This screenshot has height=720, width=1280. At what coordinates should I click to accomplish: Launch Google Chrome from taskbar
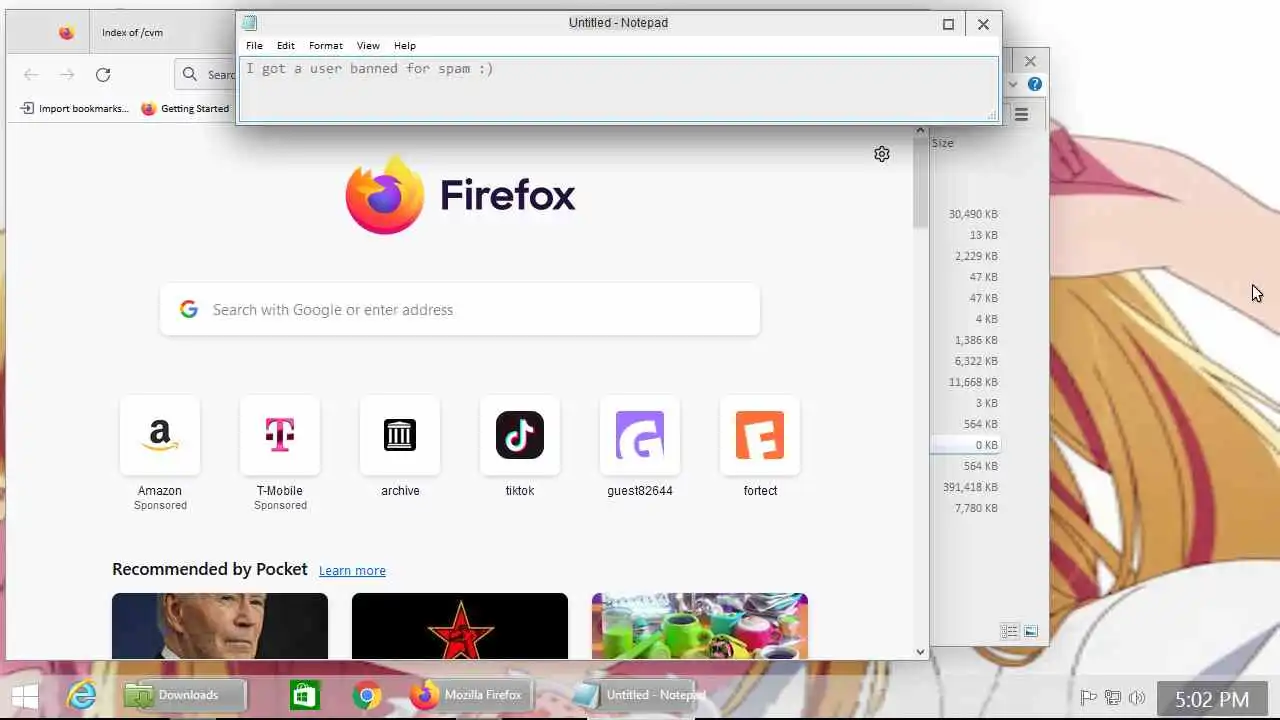(x=366, y=695)
